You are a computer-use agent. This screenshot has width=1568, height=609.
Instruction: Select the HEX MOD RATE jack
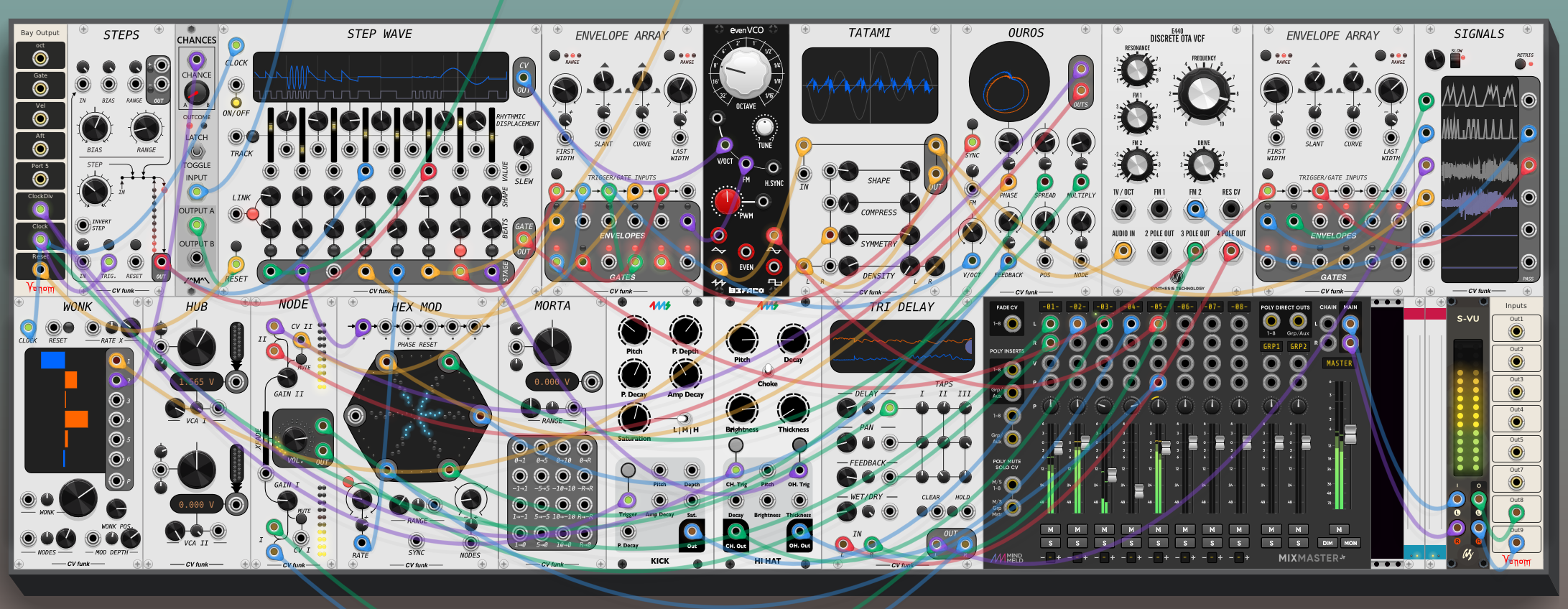click(361, 542)
